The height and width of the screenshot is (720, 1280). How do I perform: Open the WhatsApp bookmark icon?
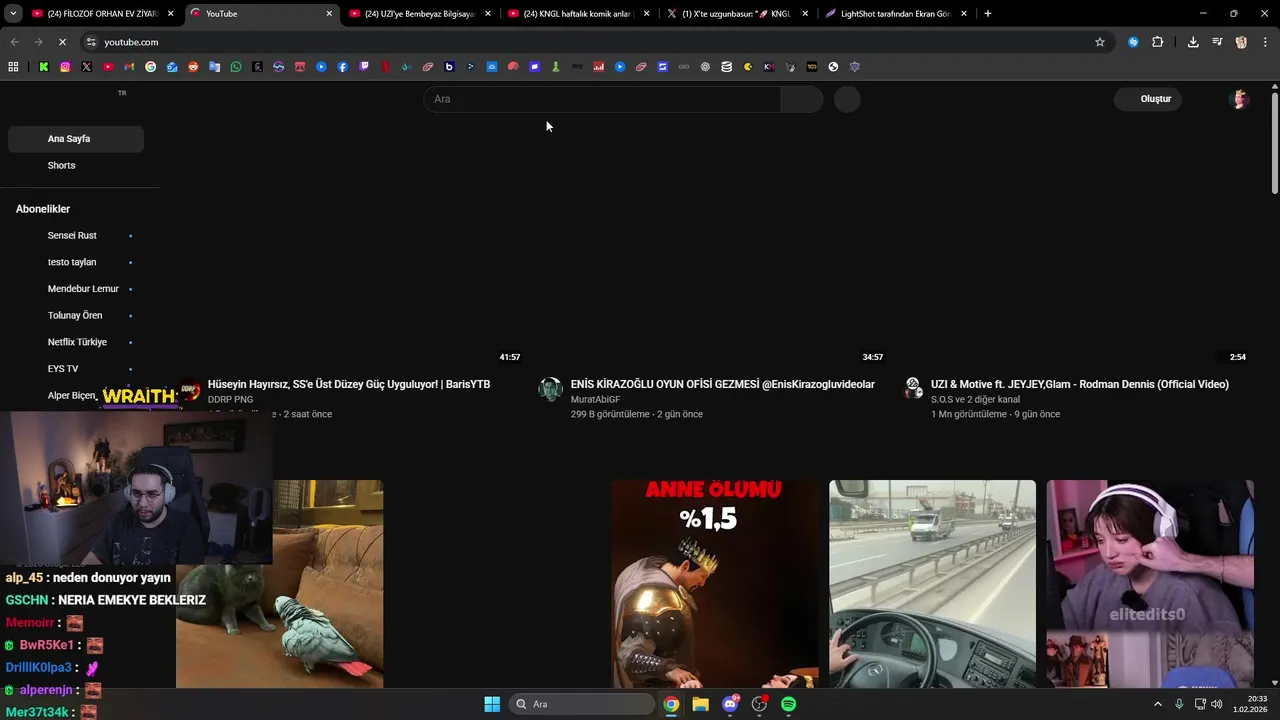pyautogui.click(x=236, y=67)
